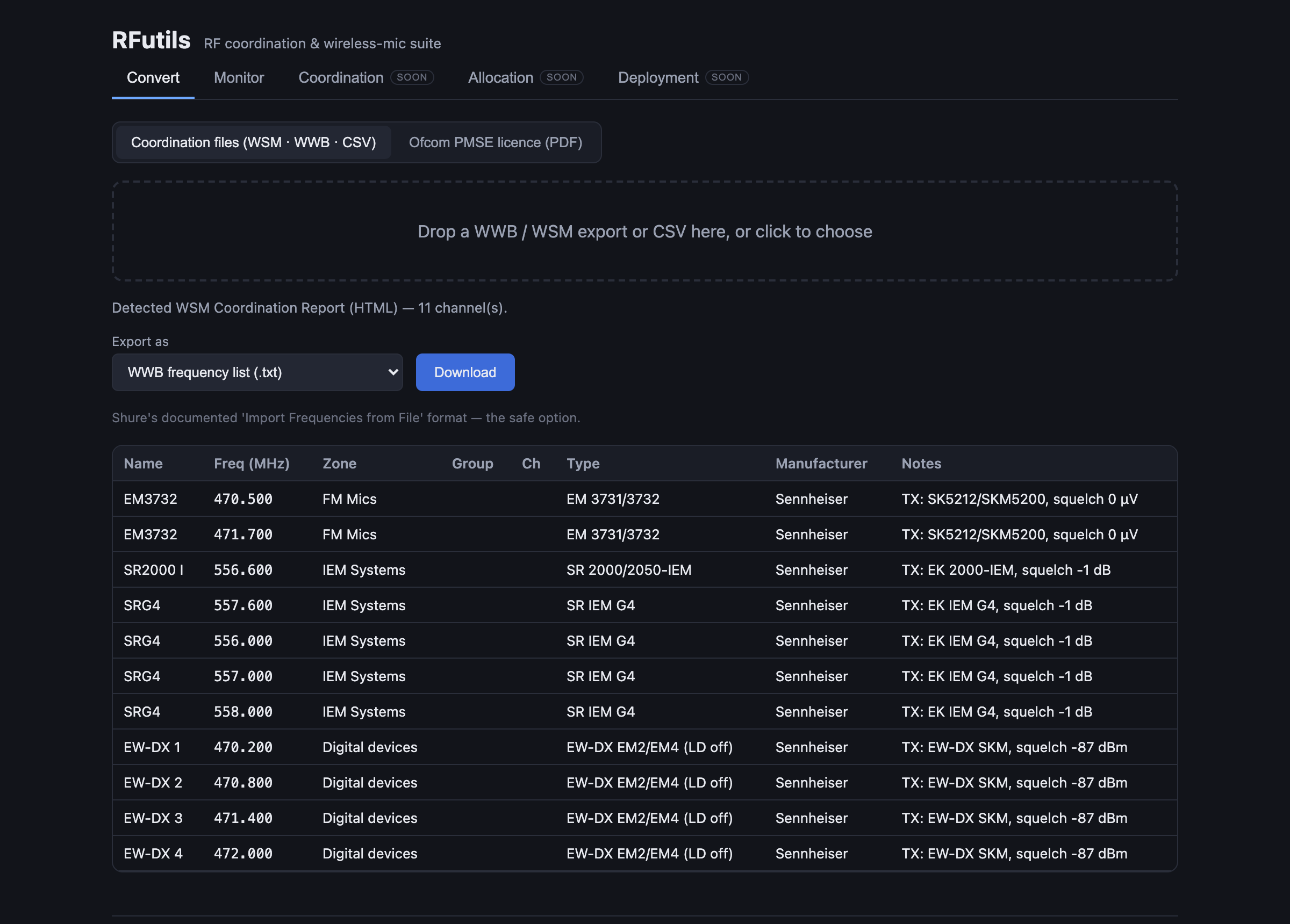Viewport: 1290px width, 924px height.
Task: Click IEM Systems zone in 558.000 row
Action: 364,712
